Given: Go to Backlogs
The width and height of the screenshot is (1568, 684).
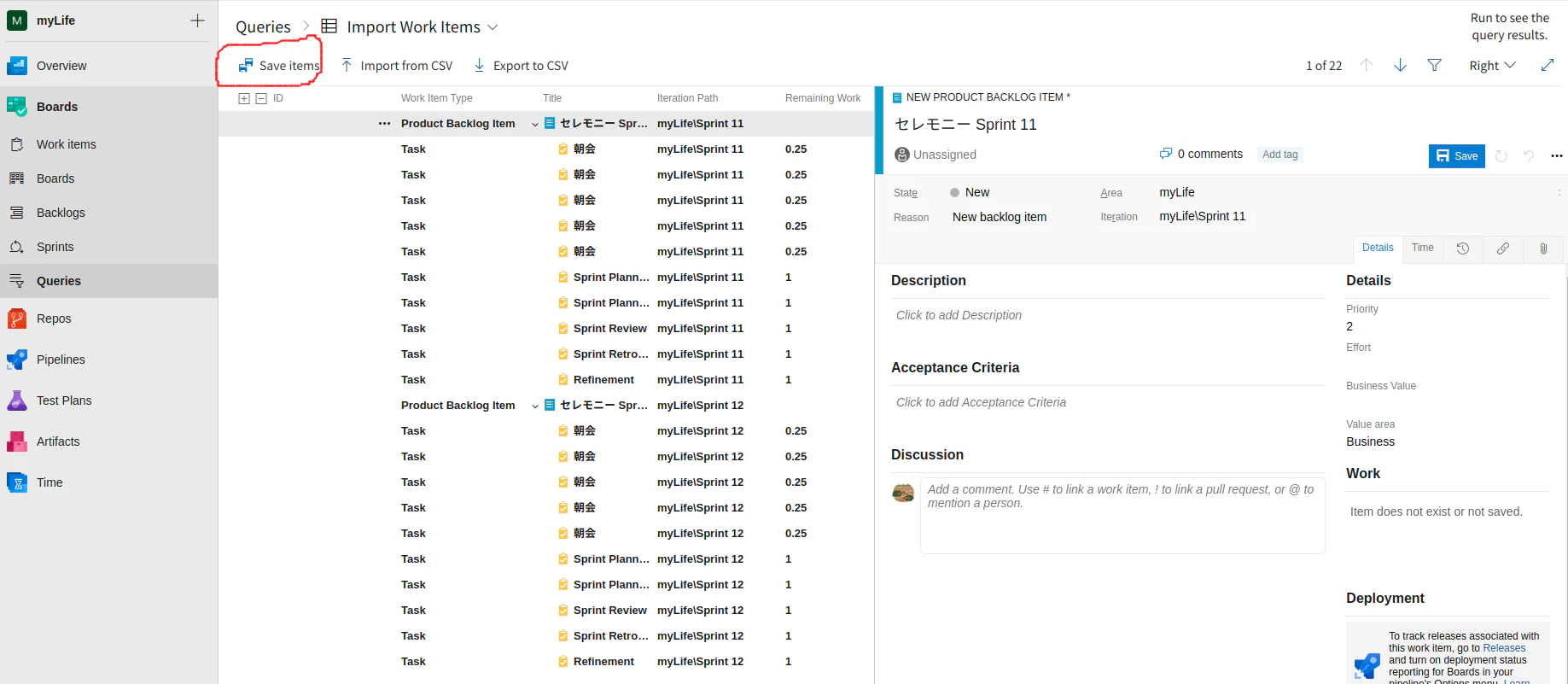Looking at the screenshot, I should coord(61,213).
